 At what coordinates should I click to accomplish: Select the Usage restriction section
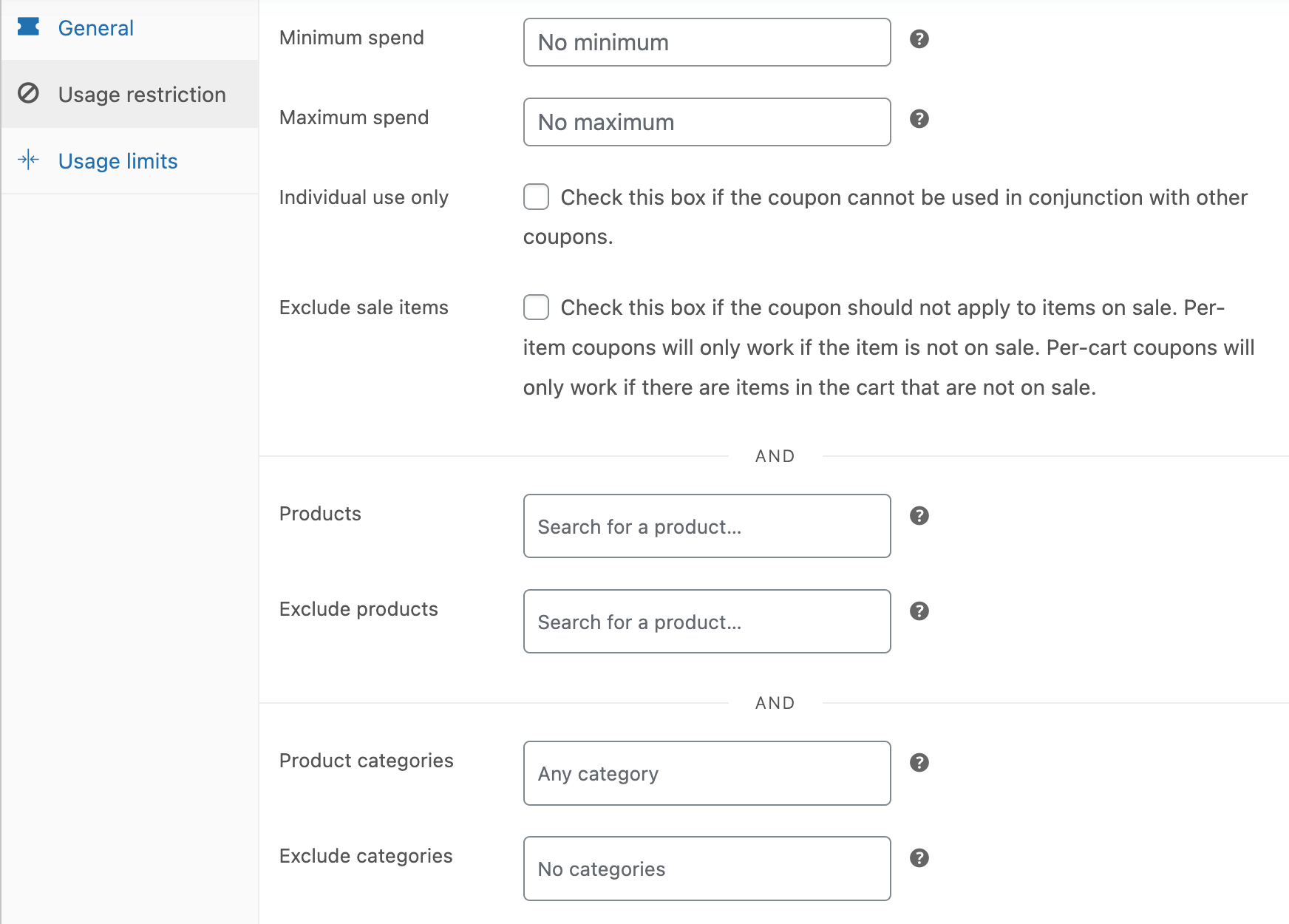[142, 94]
